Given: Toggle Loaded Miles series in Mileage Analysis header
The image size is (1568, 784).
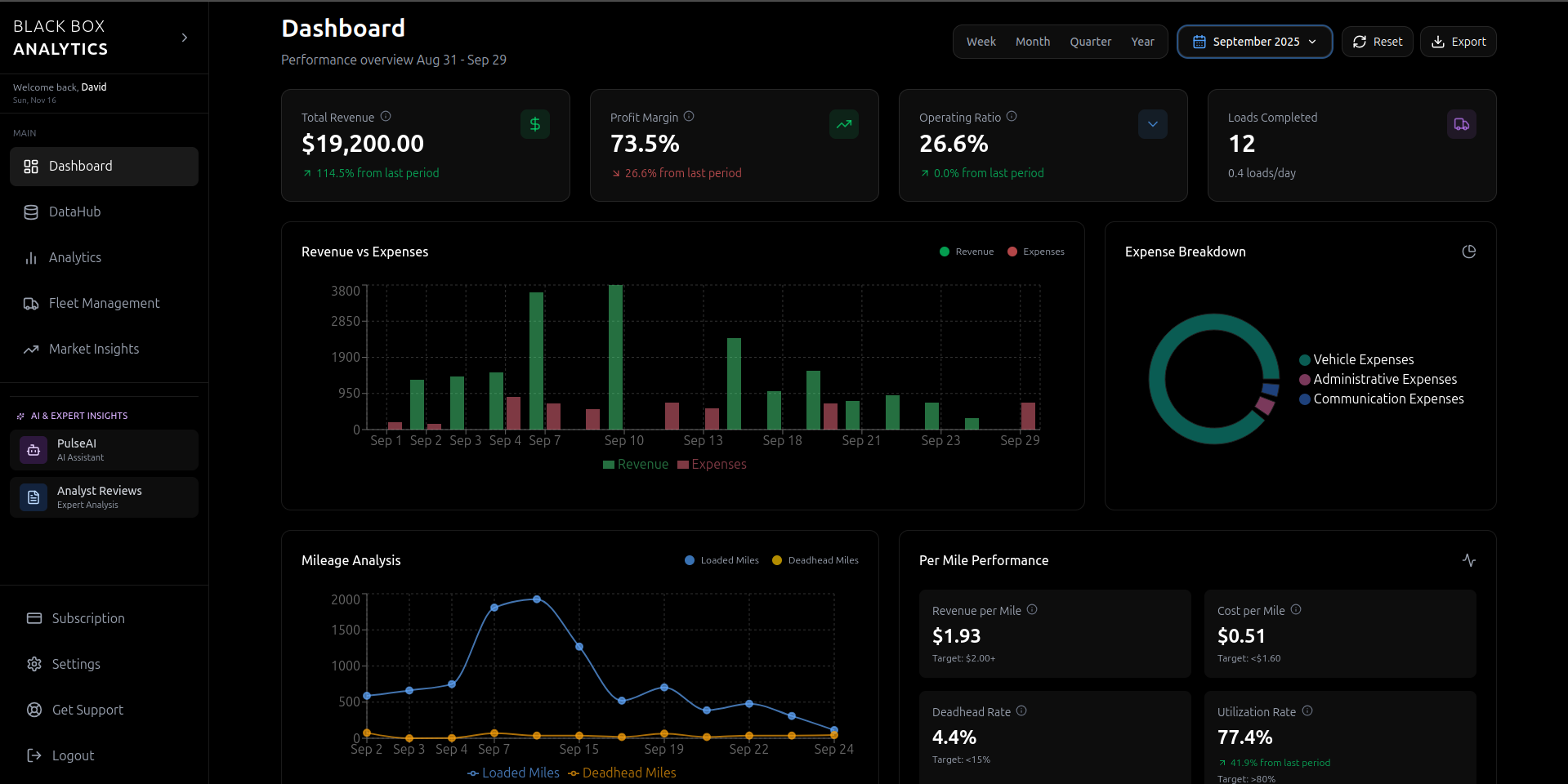Looking at the screenshot, I should tap(721, 560).
